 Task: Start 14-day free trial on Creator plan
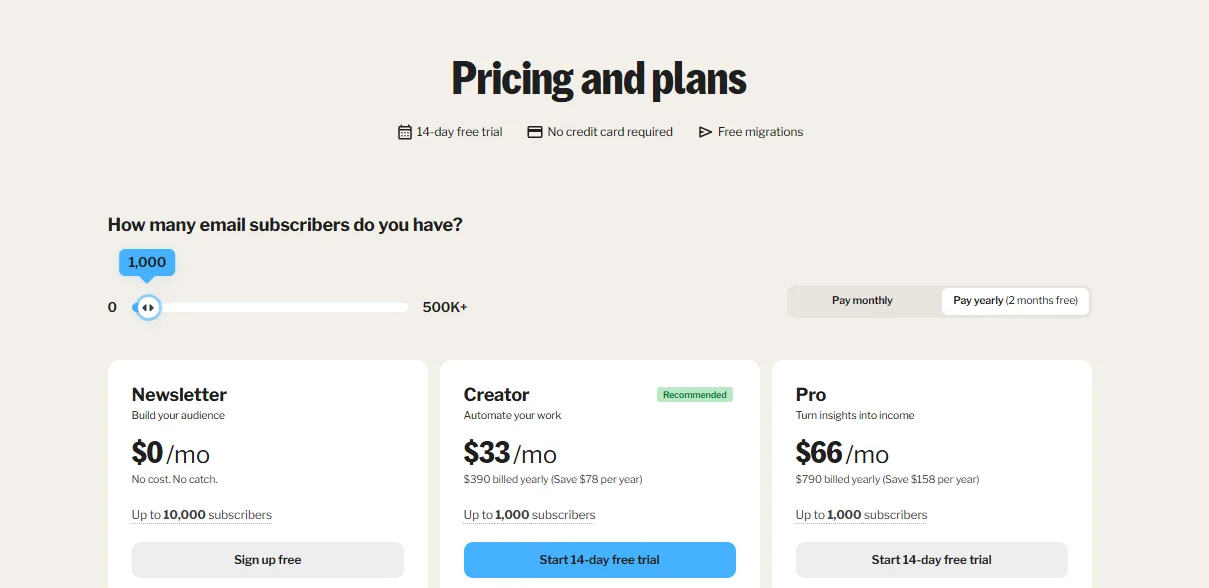[x=599, y=560]
